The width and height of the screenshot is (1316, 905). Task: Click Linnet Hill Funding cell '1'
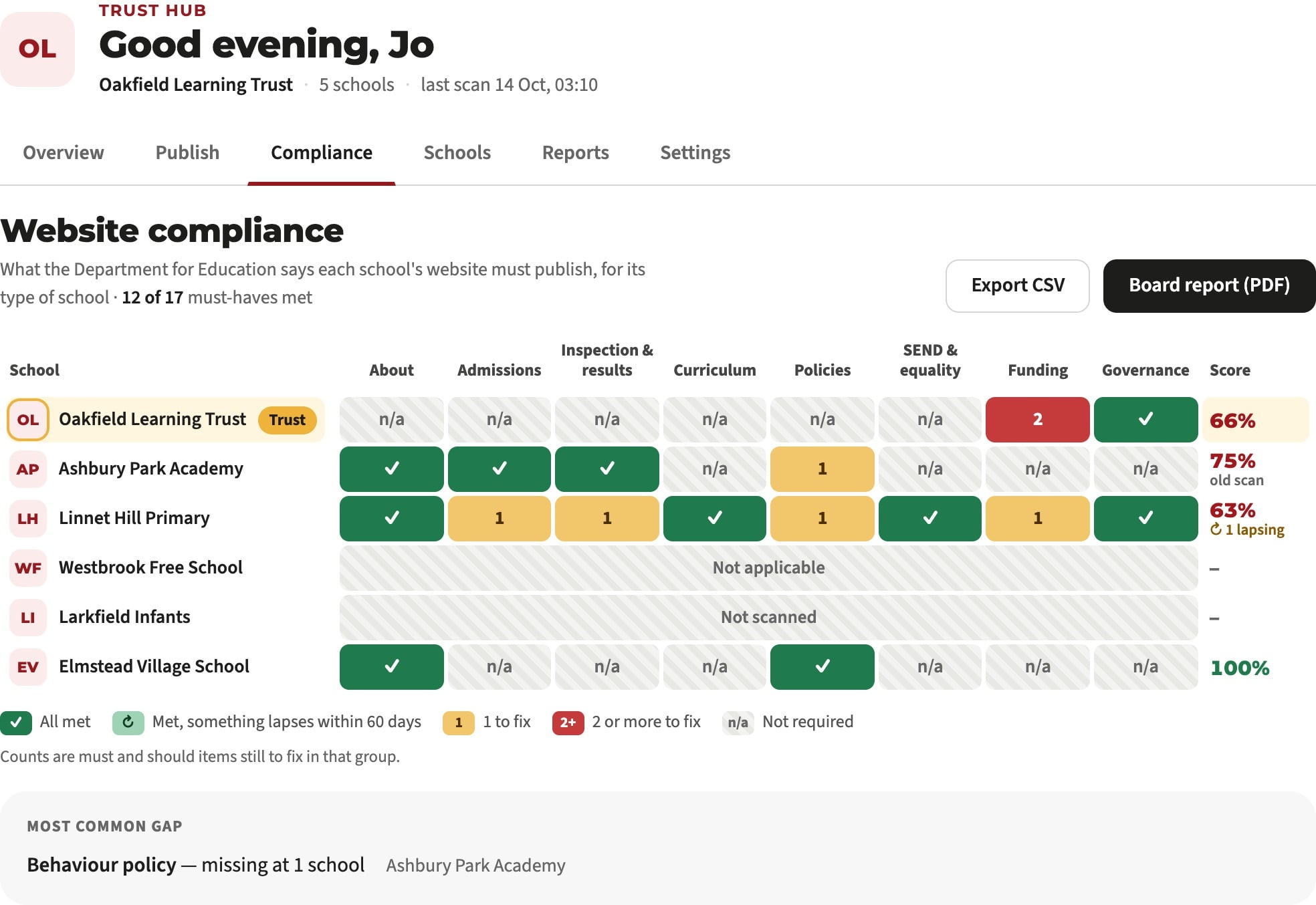1038,519
